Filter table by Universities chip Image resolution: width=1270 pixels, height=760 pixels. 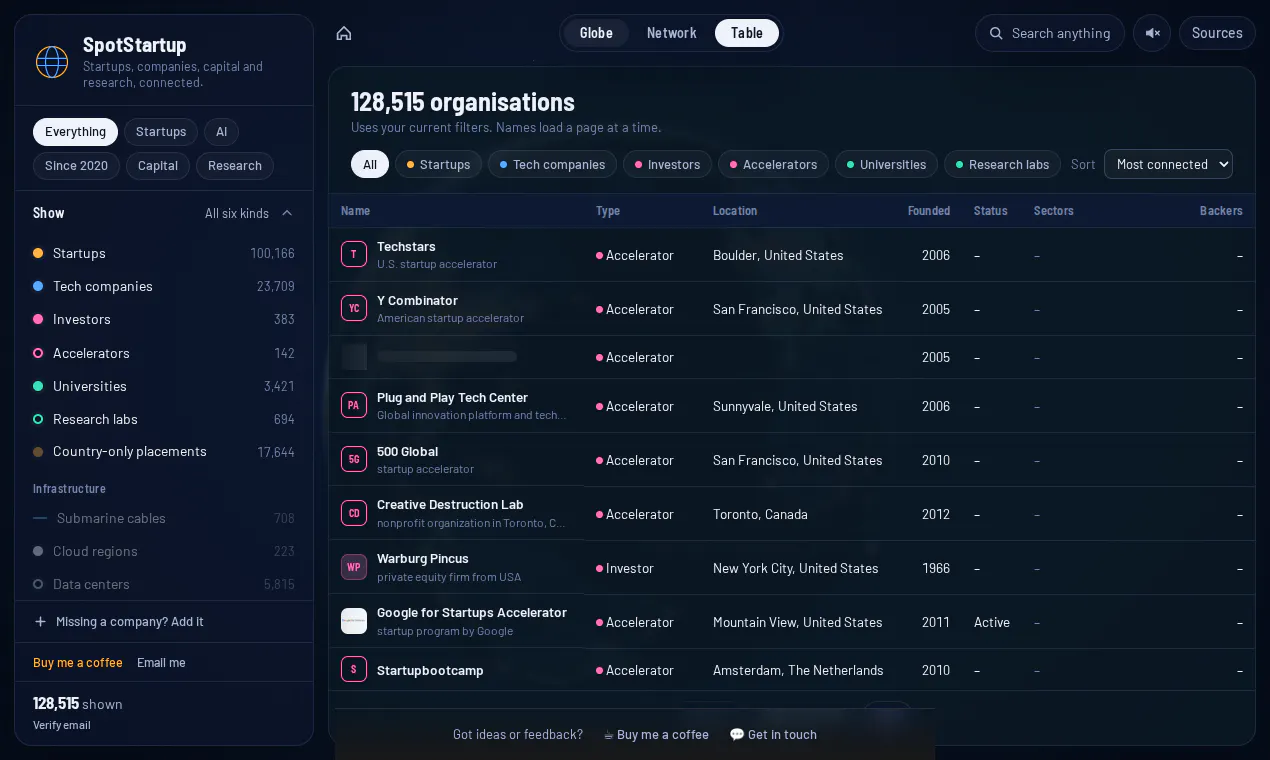(887, 164)
